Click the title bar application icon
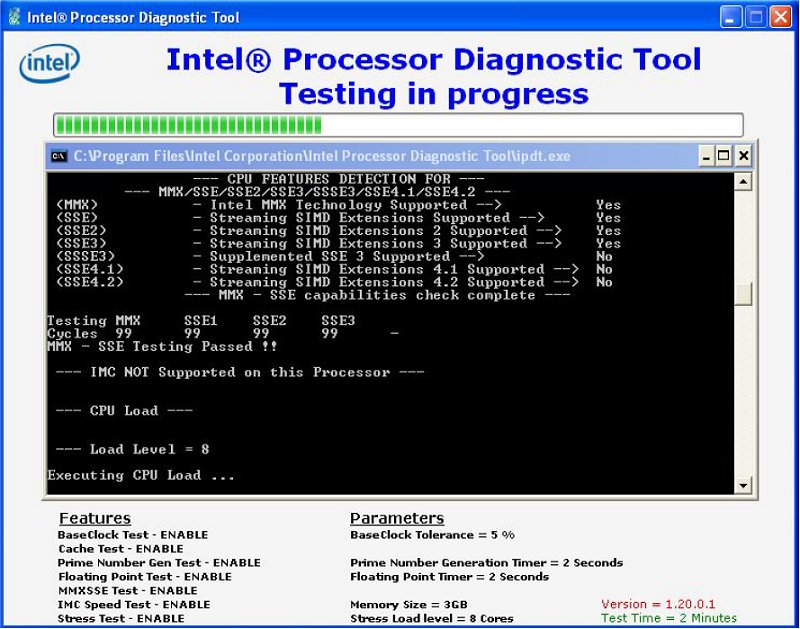Image resolution: width=800 pixels, height=629 pixels. (x=14, y=16)
